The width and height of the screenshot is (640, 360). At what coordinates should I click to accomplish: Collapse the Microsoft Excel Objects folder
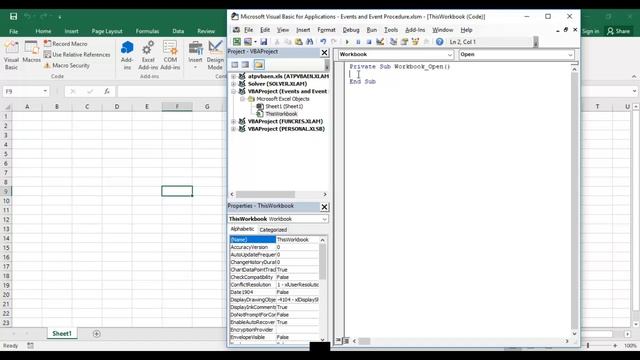pos(242,99)
